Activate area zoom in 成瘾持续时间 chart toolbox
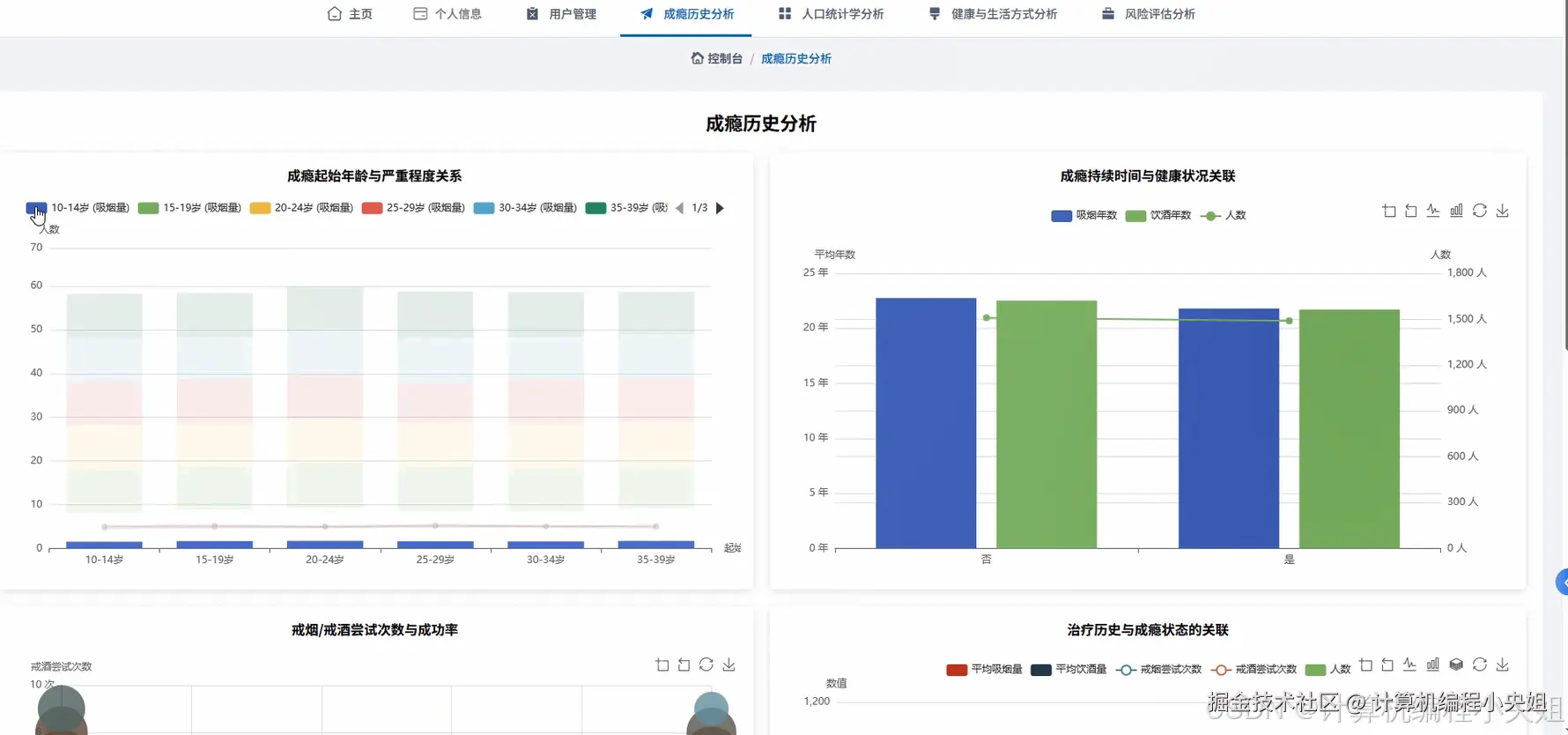Image resolution: width=1568 pixels, height=735 pixels. [1389, 211]
